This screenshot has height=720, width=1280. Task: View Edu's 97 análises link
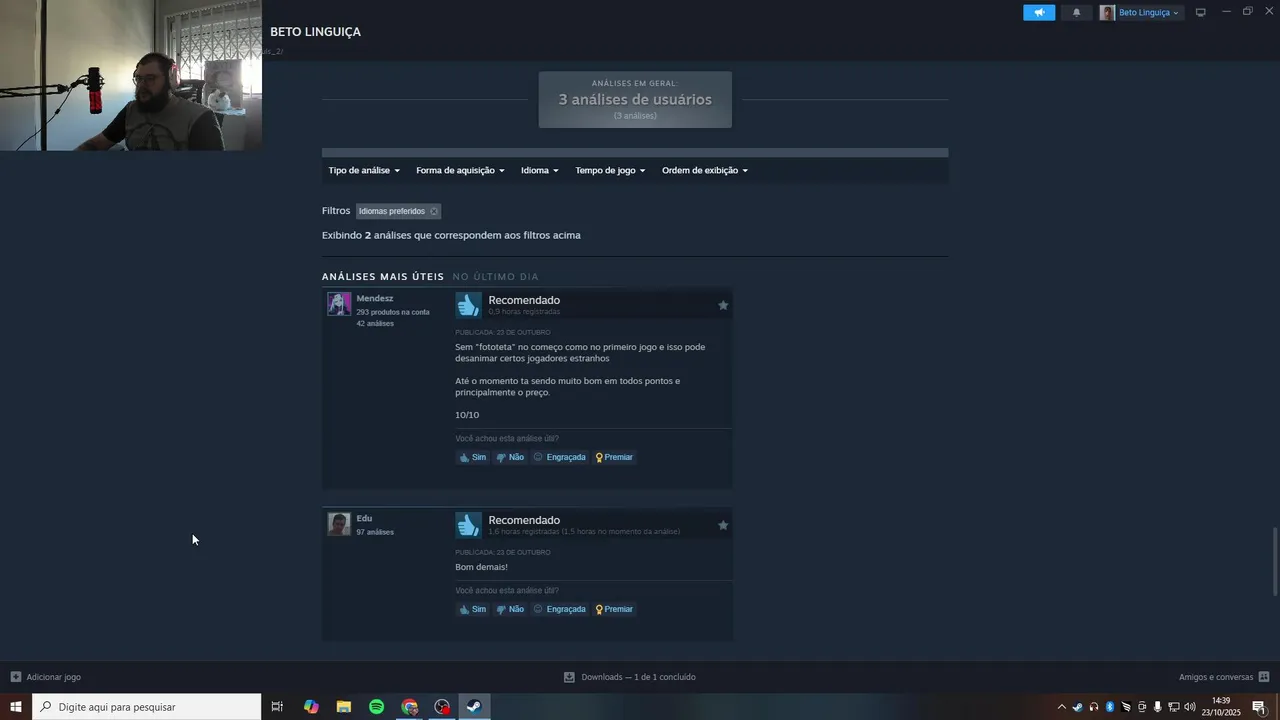click(x=375, y=532)
